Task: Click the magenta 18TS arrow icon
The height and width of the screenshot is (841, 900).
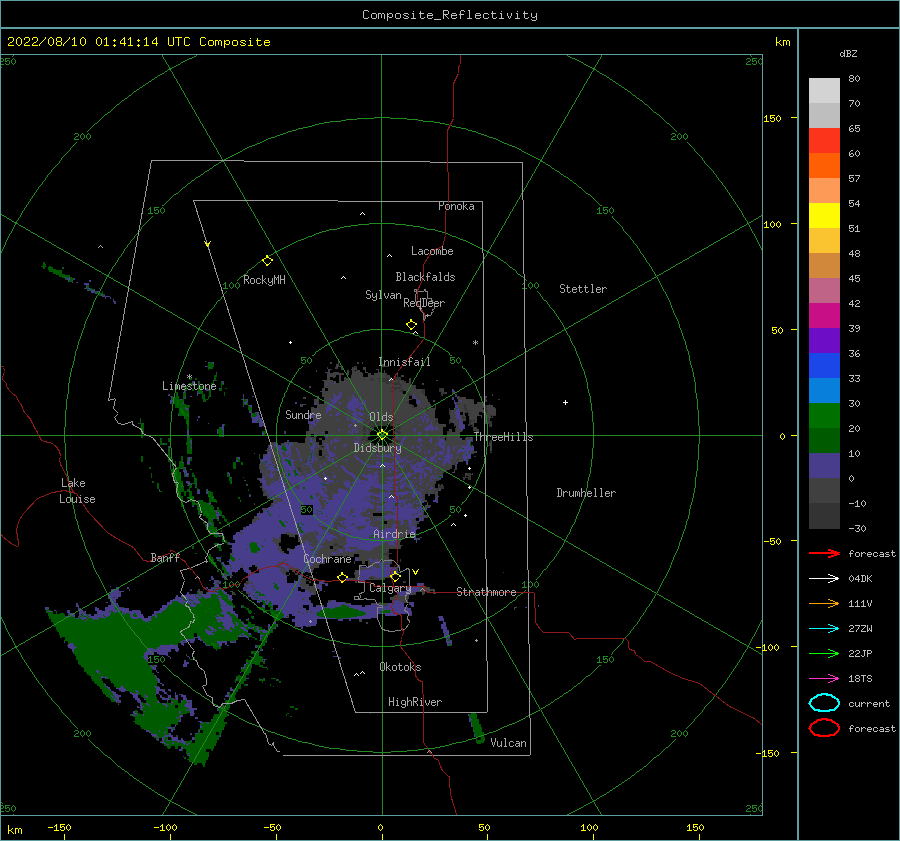Action: pos(824,678)
